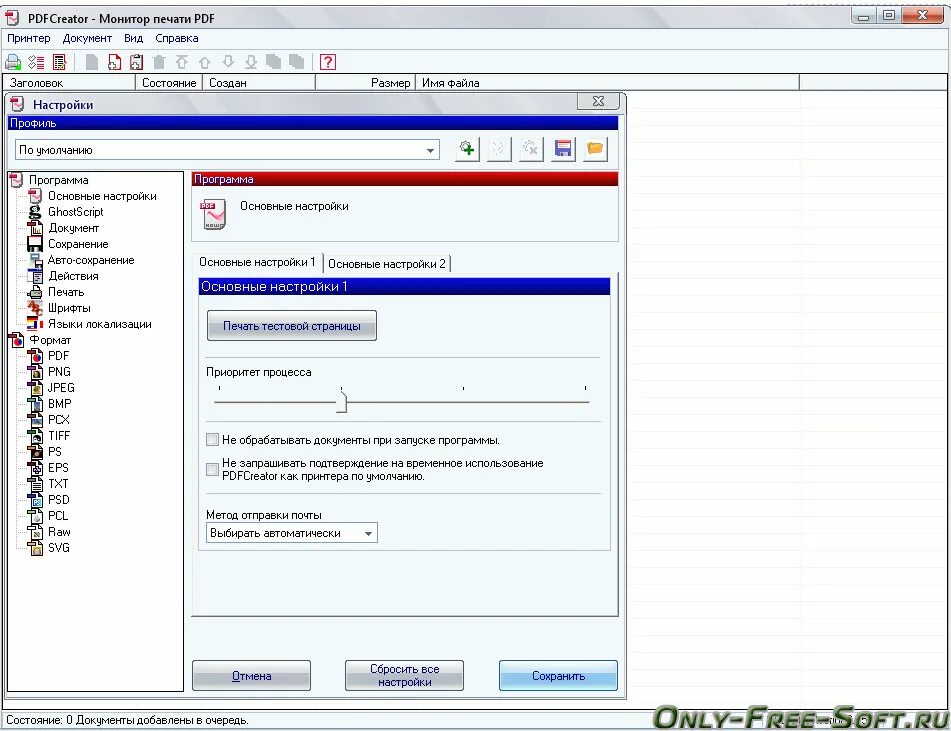This screenshot has height=731, width=951.
Task: Select the TXT format tree item
Action: [58, 484]
